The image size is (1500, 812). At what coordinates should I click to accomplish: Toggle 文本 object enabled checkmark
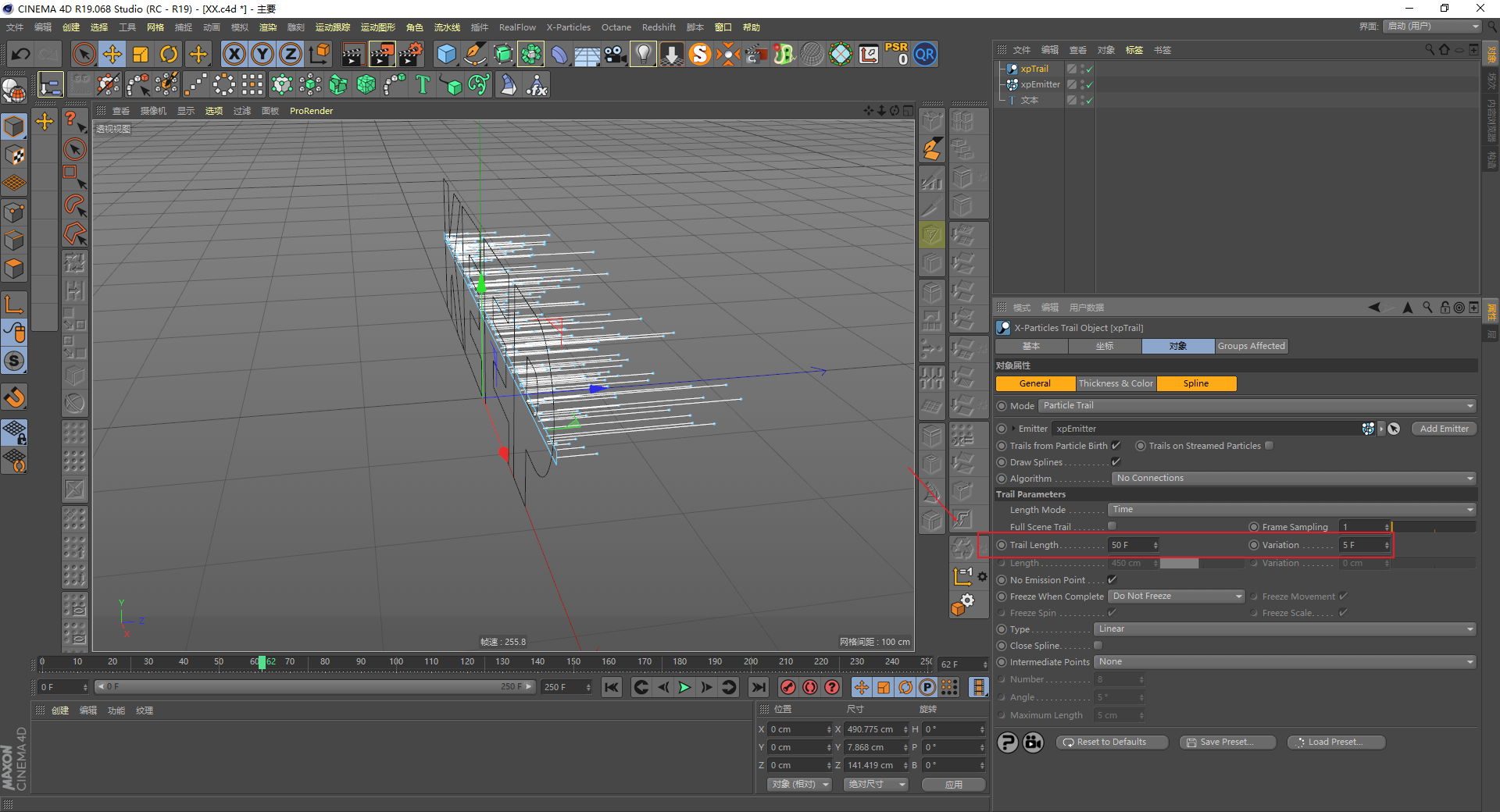[x=1088, y=101]
